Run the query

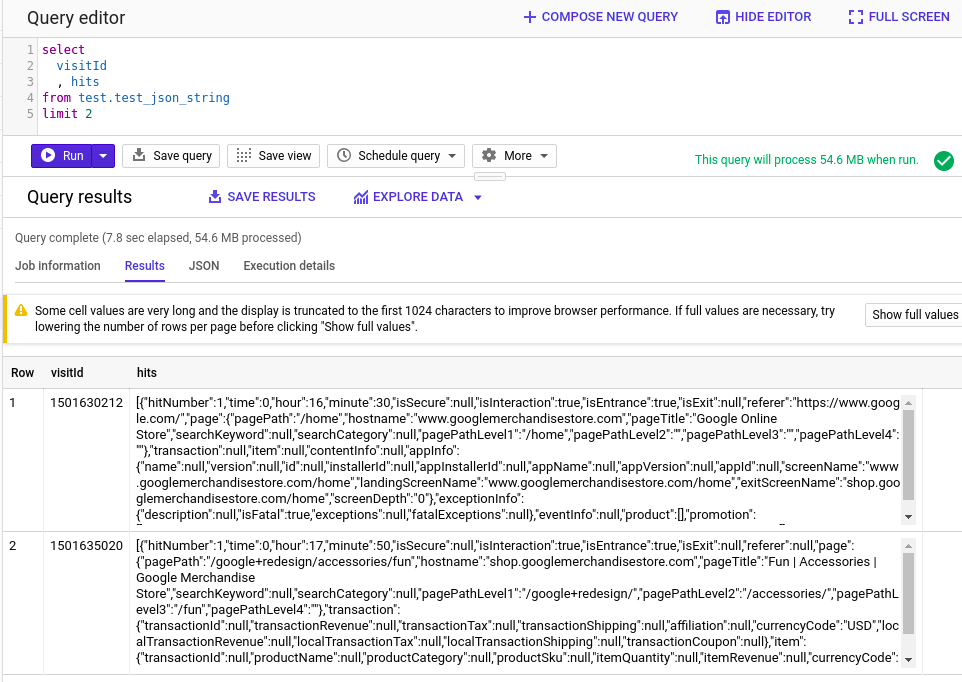pyautogui.click(x=62, y=156)
